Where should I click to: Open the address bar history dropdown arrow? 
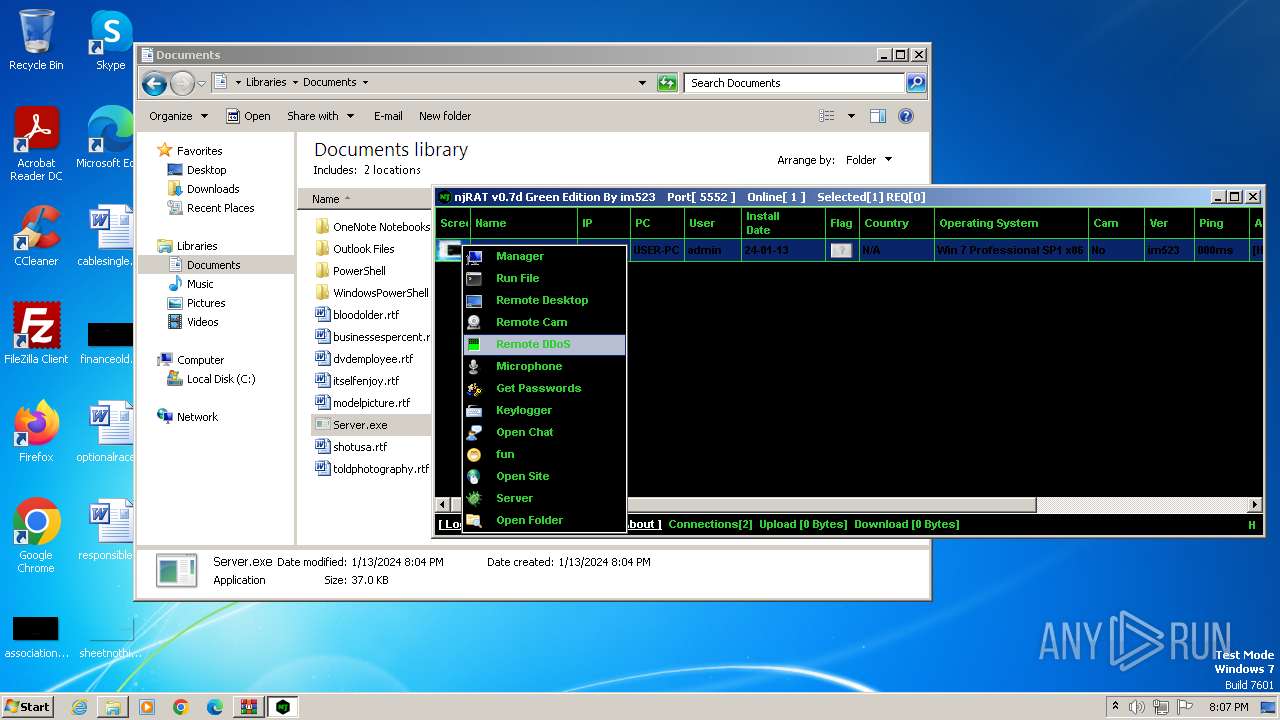(642, 83)
